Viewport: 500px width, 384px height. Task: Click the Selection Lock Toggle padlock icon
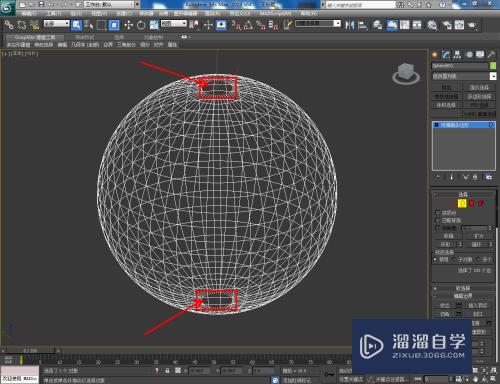pyautogui.click(x=167, y=371)
